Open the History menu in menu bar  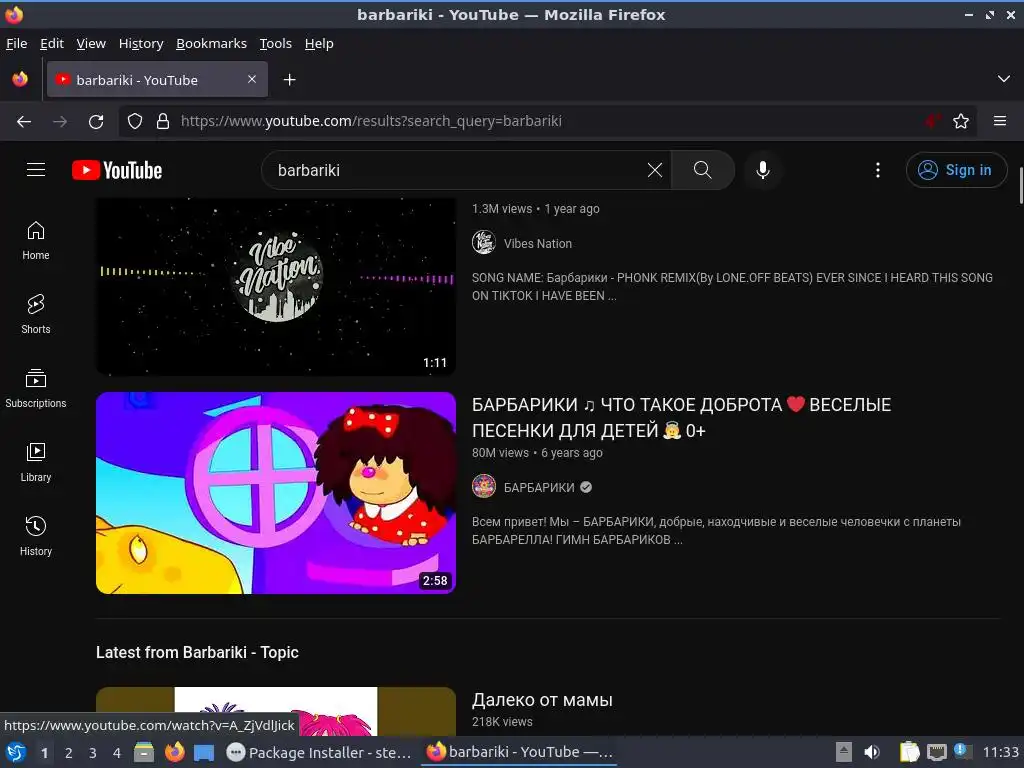point(141,44)
